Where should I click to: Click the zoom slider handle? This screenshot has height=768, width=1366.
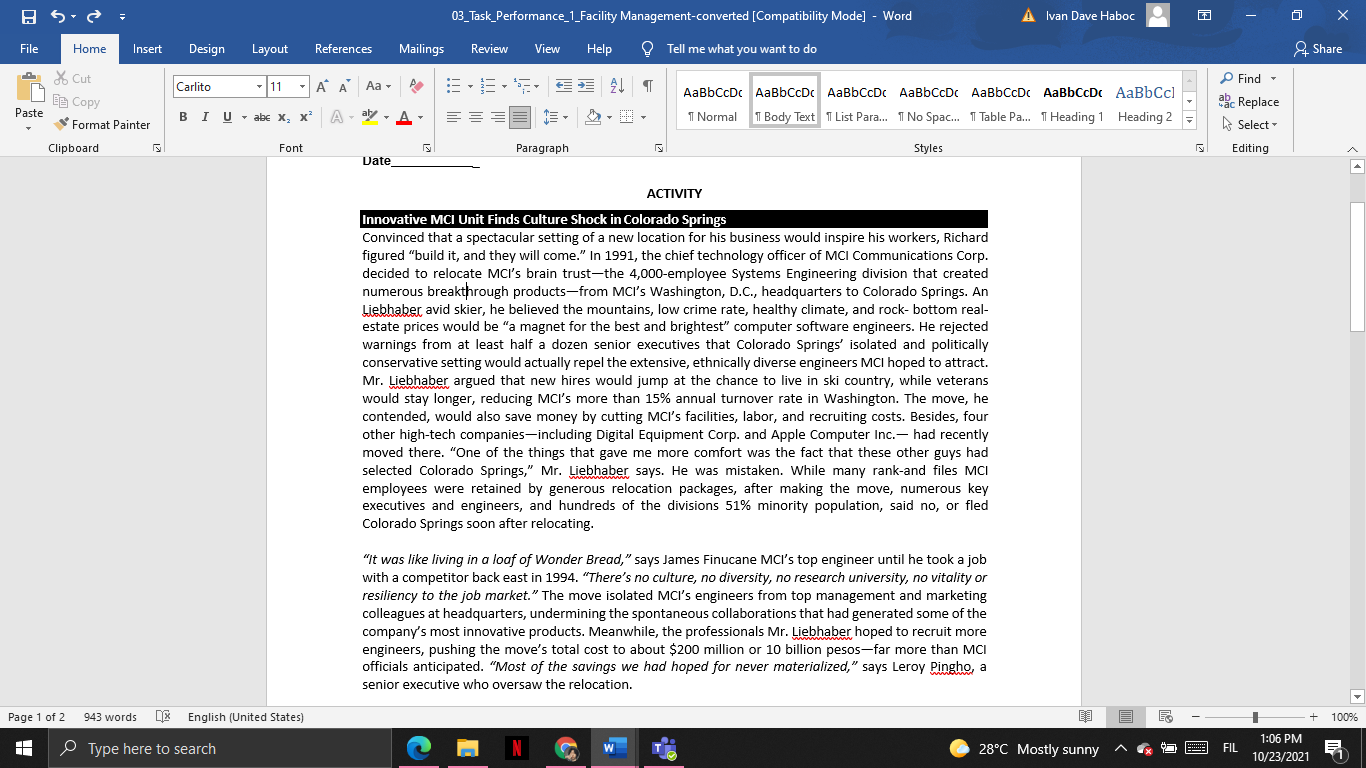pos(1255,717)
